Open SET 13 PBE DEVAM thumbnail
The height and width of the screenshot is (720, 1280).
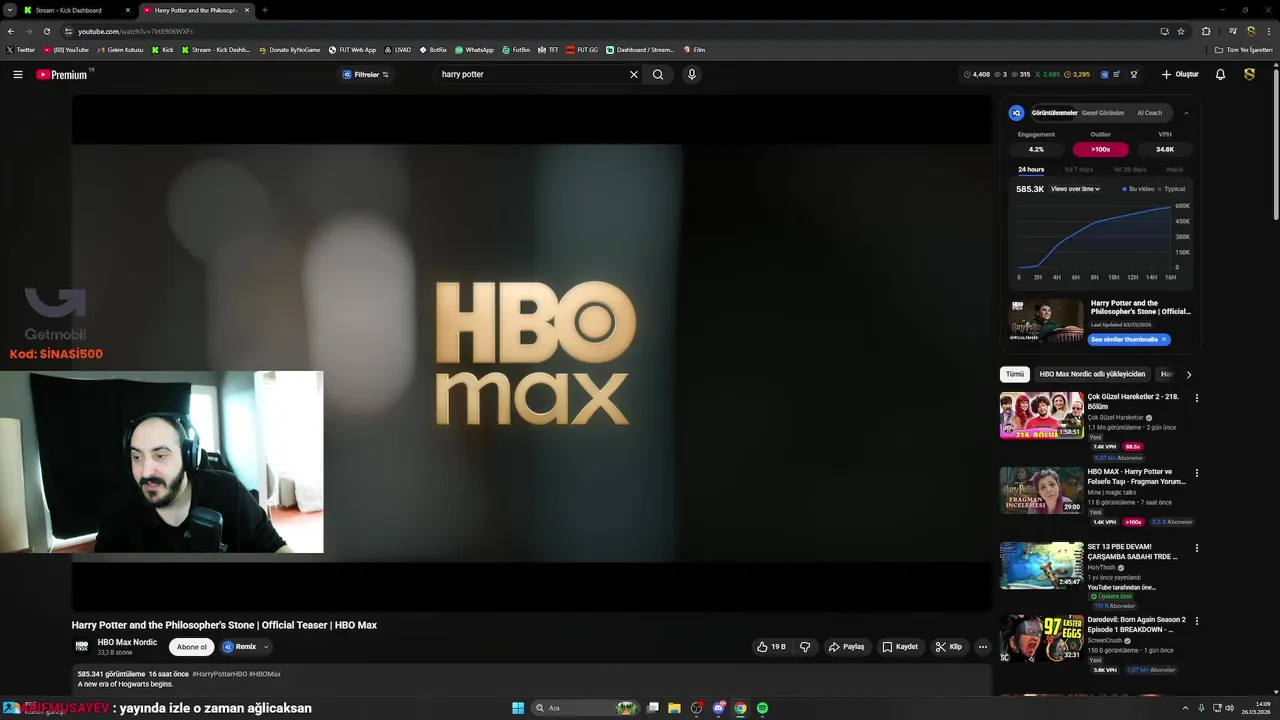(1042, 565)
